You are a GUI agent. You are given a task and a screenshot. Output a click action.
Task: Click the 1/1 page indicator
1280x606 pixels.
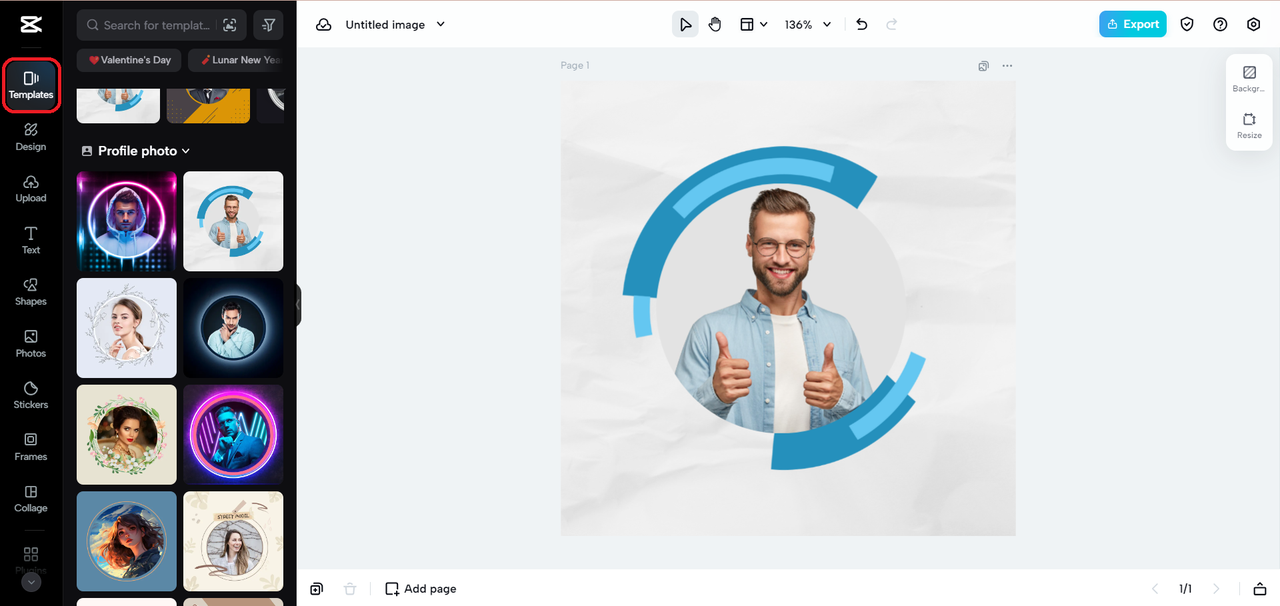tap(1186, 589)
